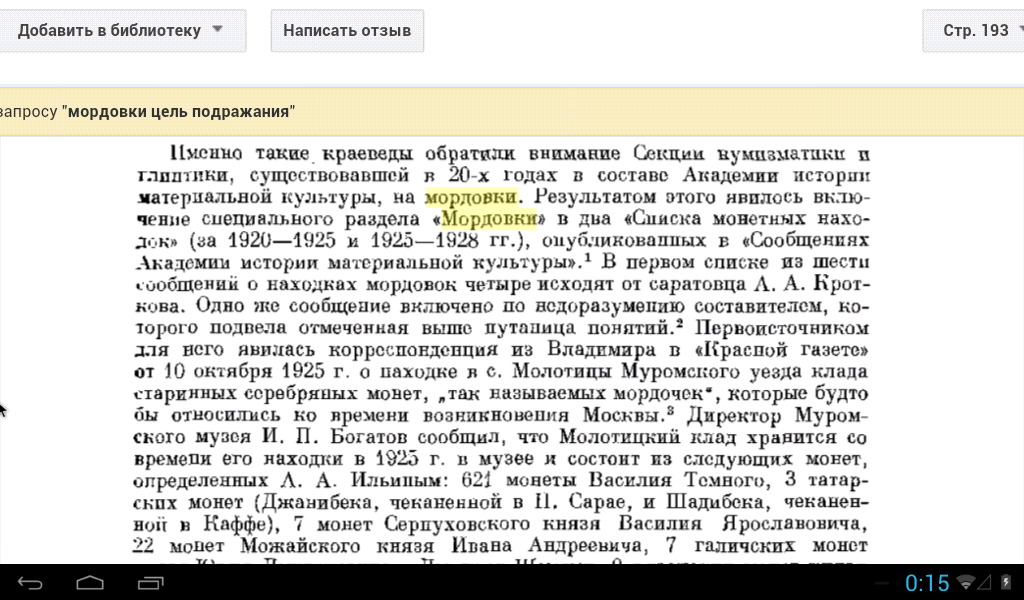Open the 0:15 clock in status bar
The image size is (1024, 600).
click(927, 582)
